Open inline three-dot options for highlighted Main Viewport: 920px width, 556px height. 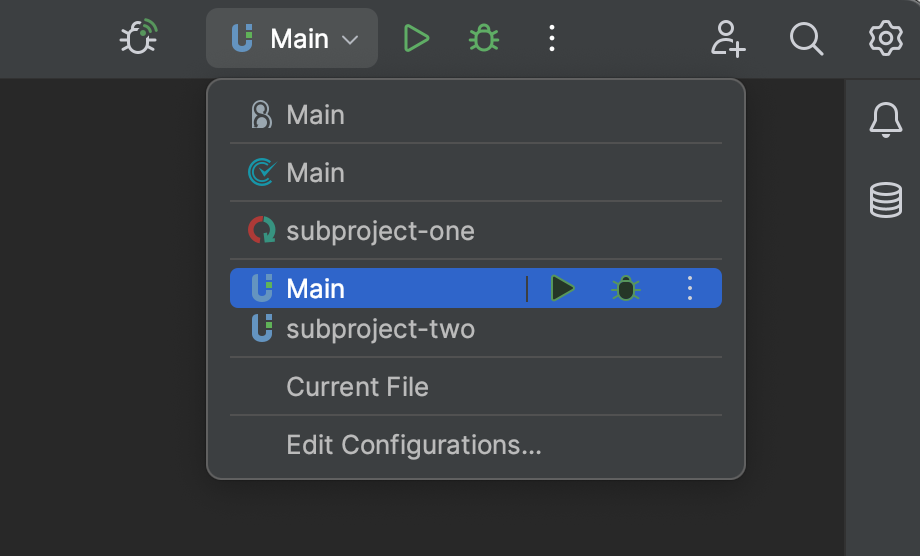689,289
